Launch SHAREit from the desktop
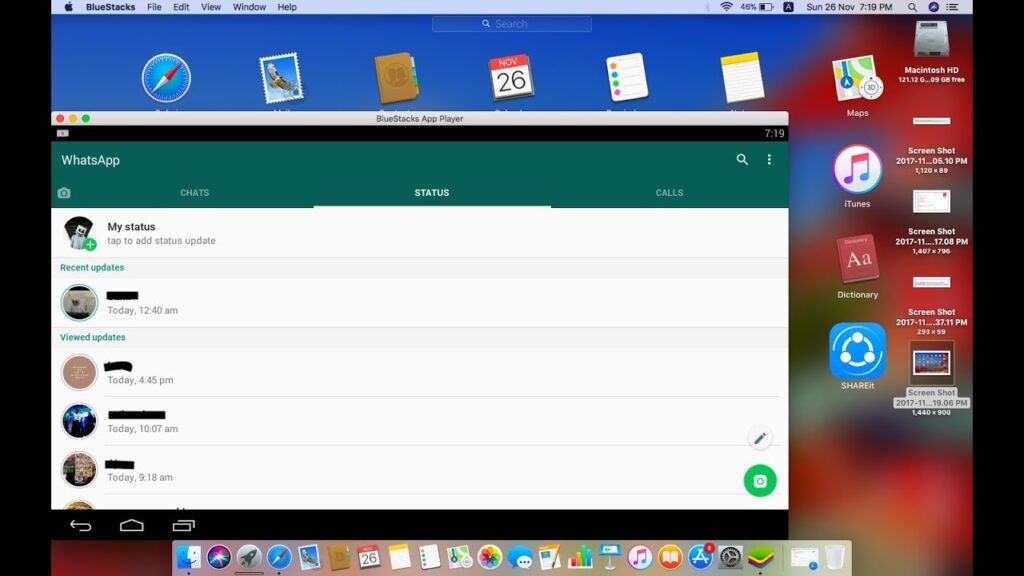Image resolution: width=1024 pixels, height=576 pixels. click(857, 353)
